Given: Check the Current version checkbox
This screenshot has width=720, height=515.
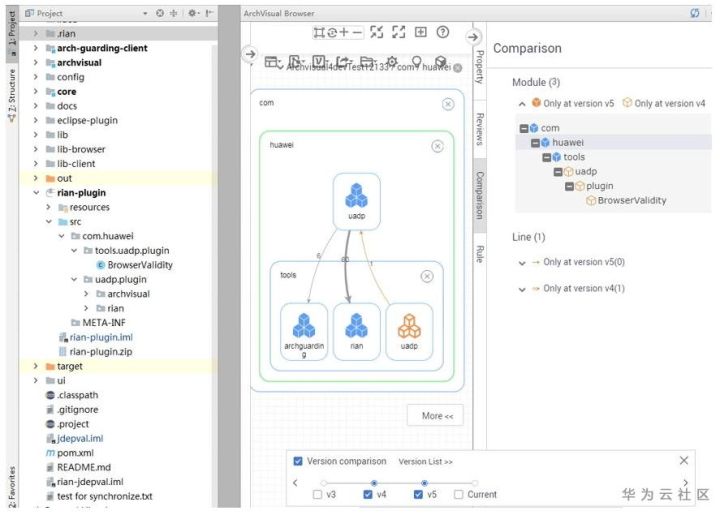Looking at the screenshot, I should pos(458,494).
